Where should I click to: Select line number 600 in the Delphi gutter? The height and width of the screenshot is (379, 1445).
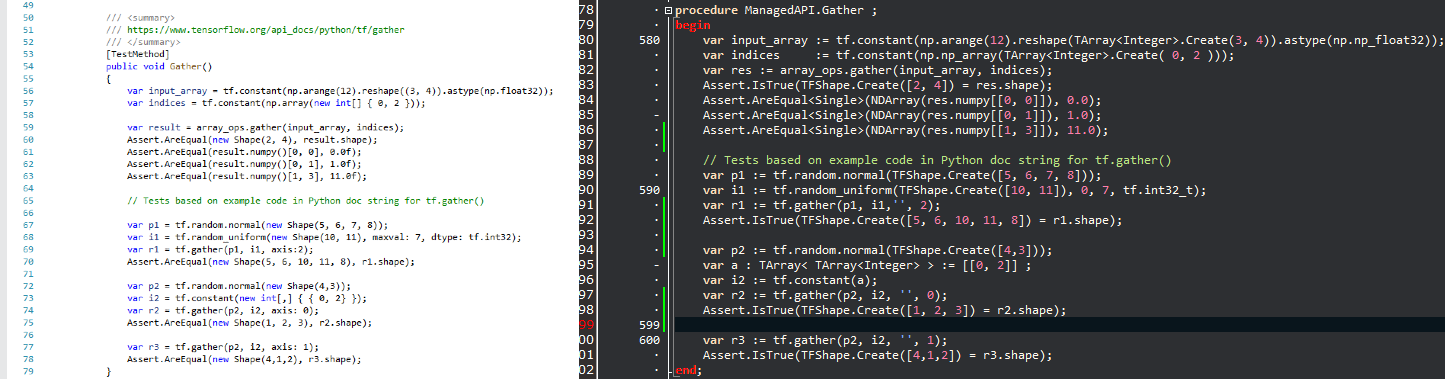click(648, 340)
